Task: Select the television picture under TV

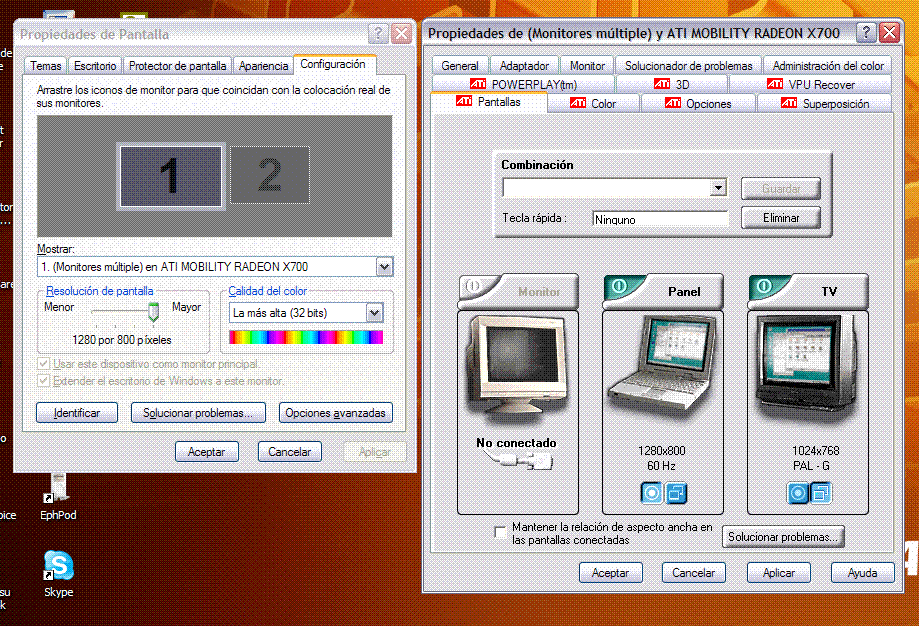Action: [x=808, y=366]
